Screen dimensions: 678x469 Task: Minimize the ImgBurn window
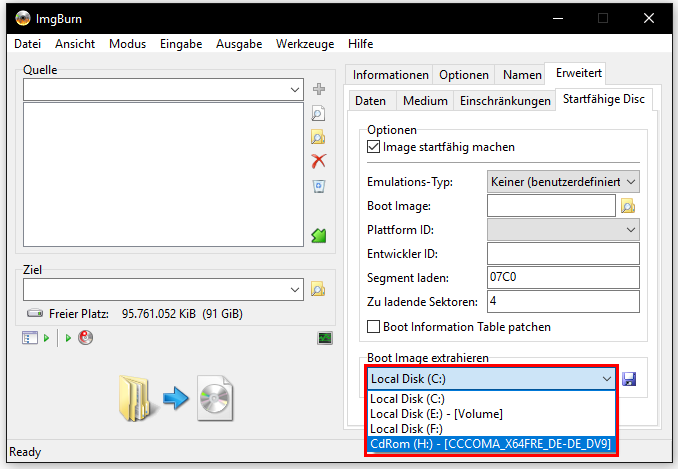pyautogui.click(x=558, y=18)
